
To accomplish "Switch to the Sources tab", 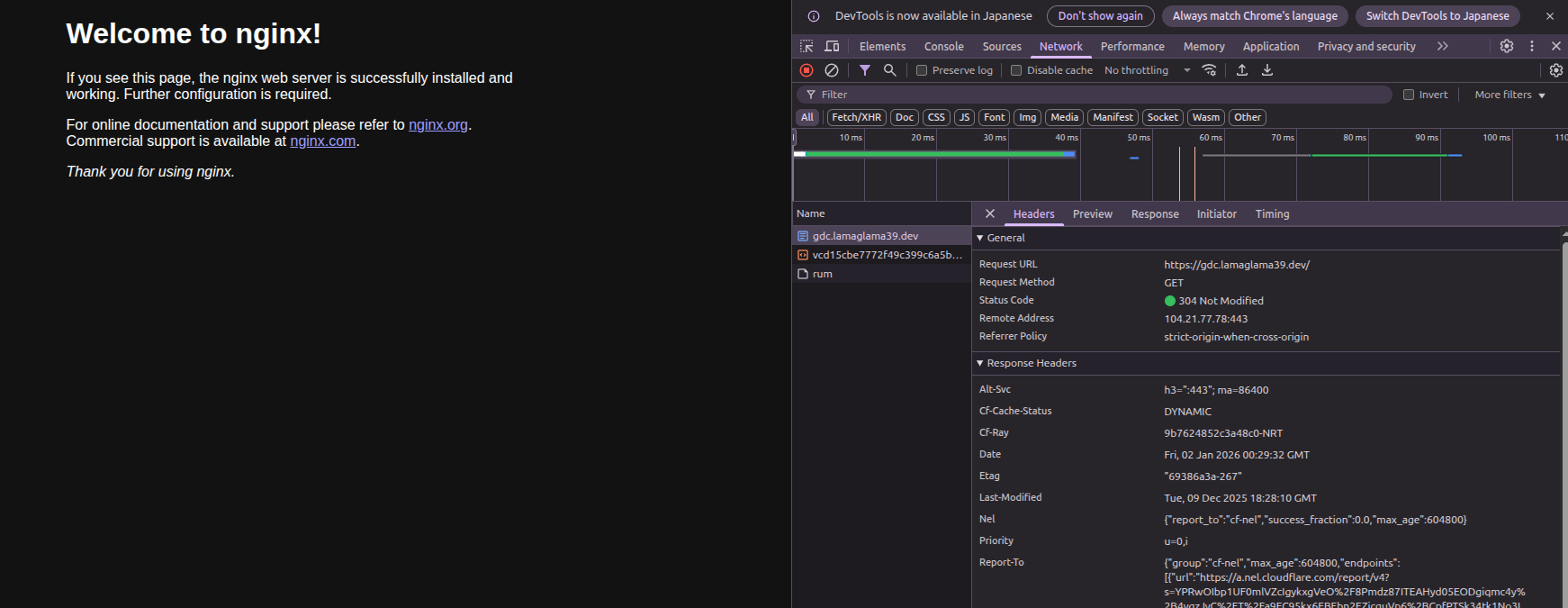I will (1002, 46).
